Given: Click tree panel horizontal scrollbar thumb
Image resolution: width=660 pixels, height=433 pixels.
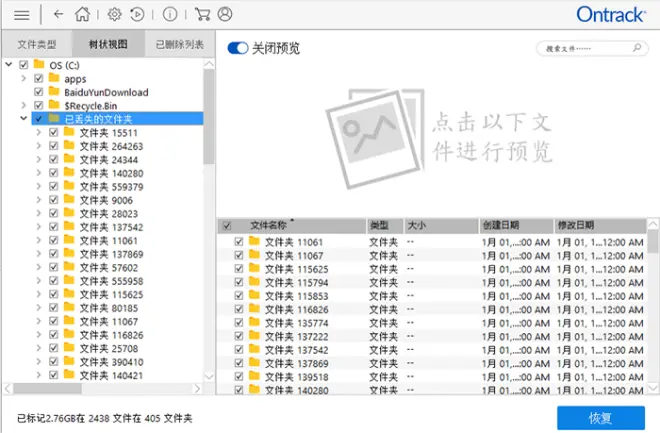Looking at the screenshot, I should pos(47,388).
